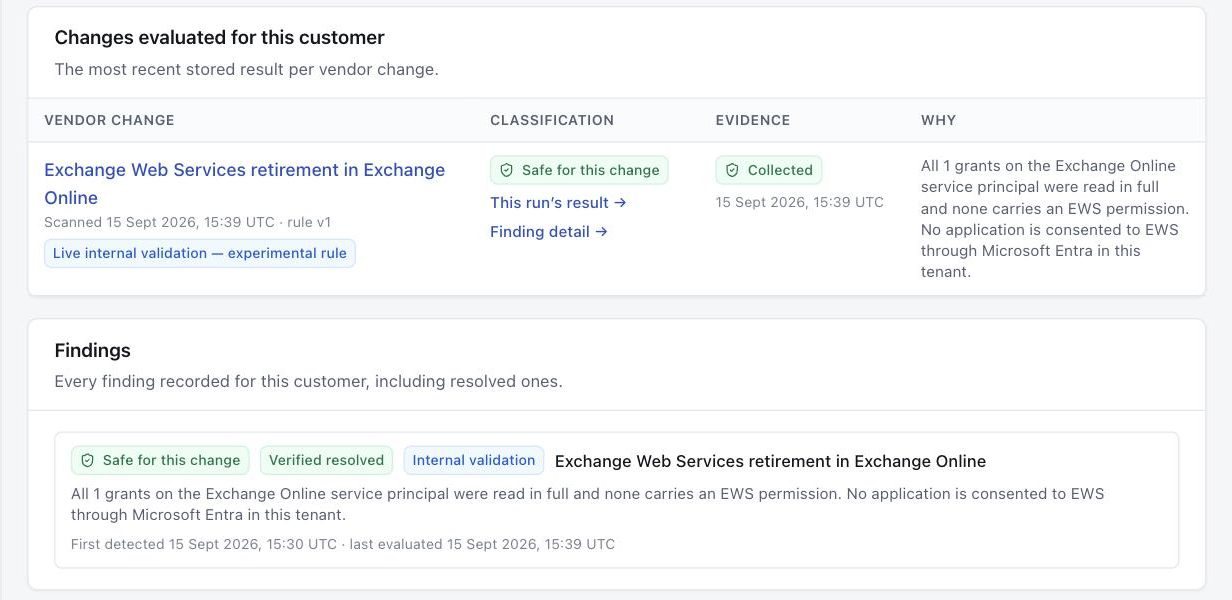Click the Findings section heading
This screenshot has height=600, width=1232.
(92, 350)
